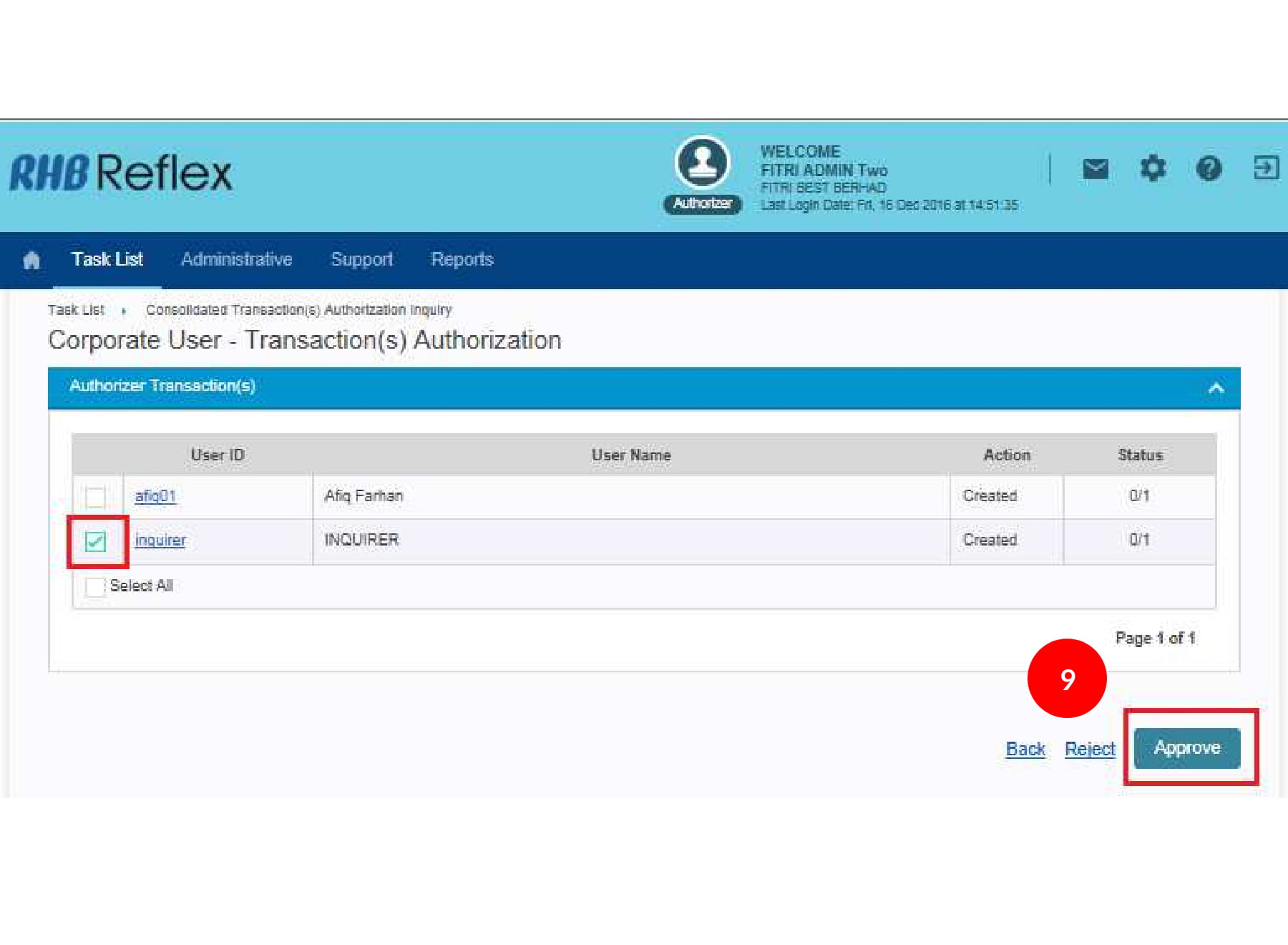Open settings via the gear icon

(x=1152, y=169)
